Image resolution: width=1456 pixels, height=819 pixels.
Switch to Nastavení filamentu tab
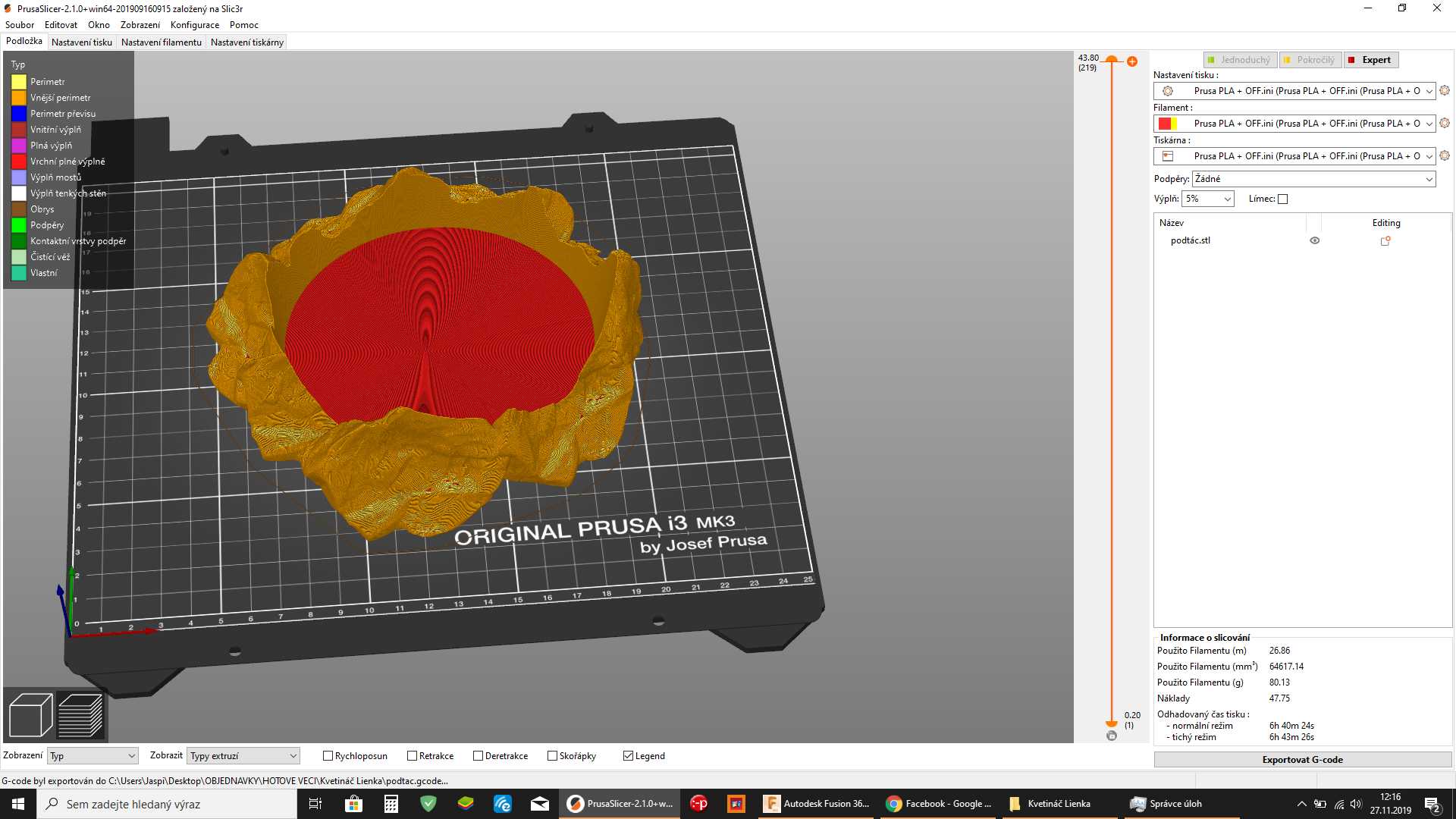[162, 42]
